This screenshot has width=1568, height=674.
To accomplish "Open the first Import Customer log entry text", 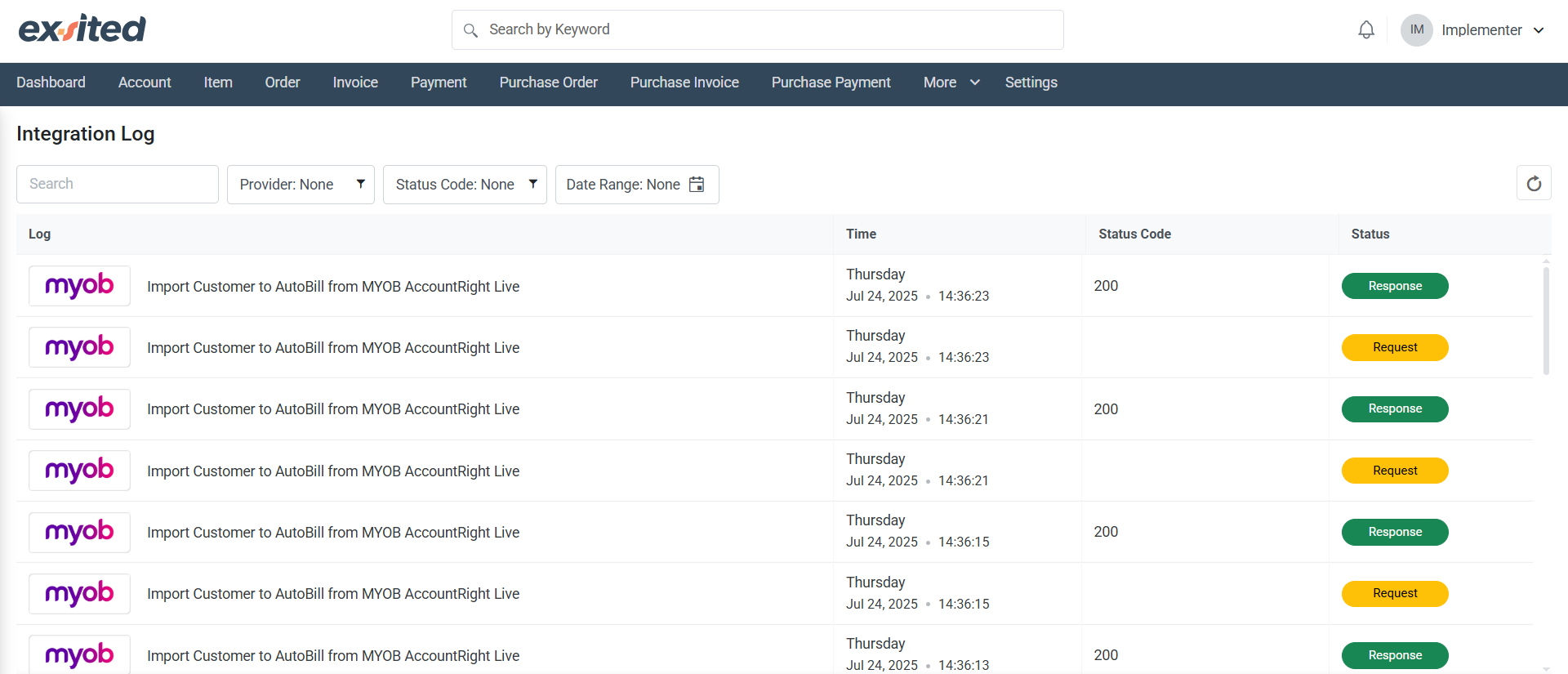I will [333, 287].
